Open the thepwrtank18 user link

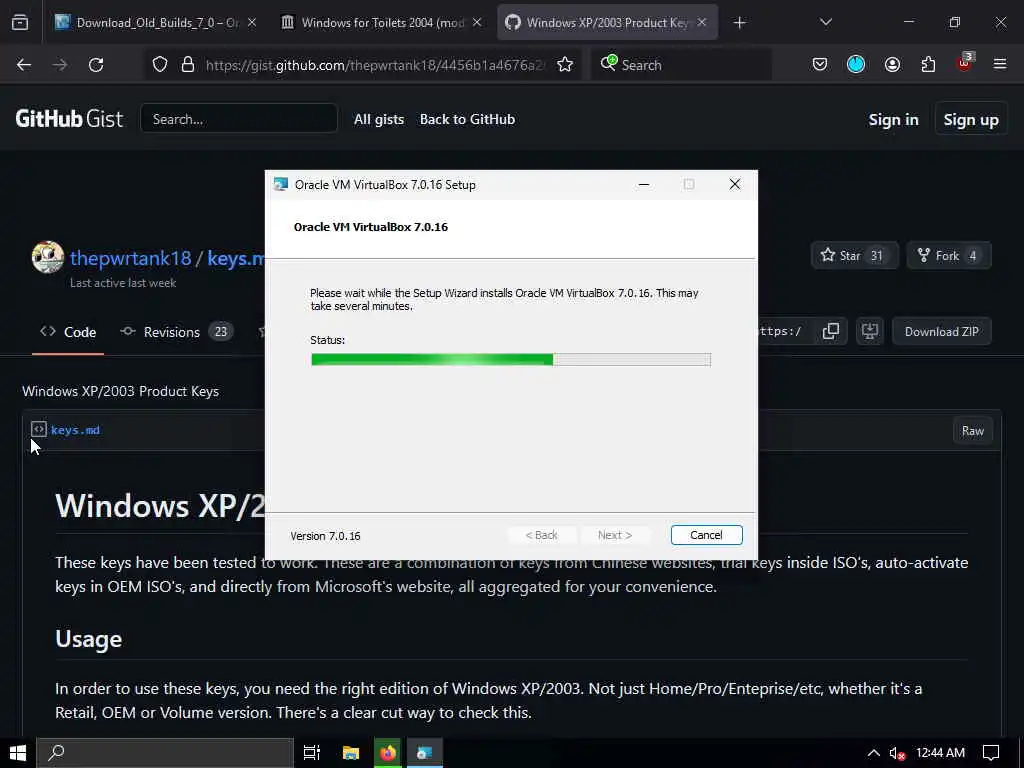[131, 259]
